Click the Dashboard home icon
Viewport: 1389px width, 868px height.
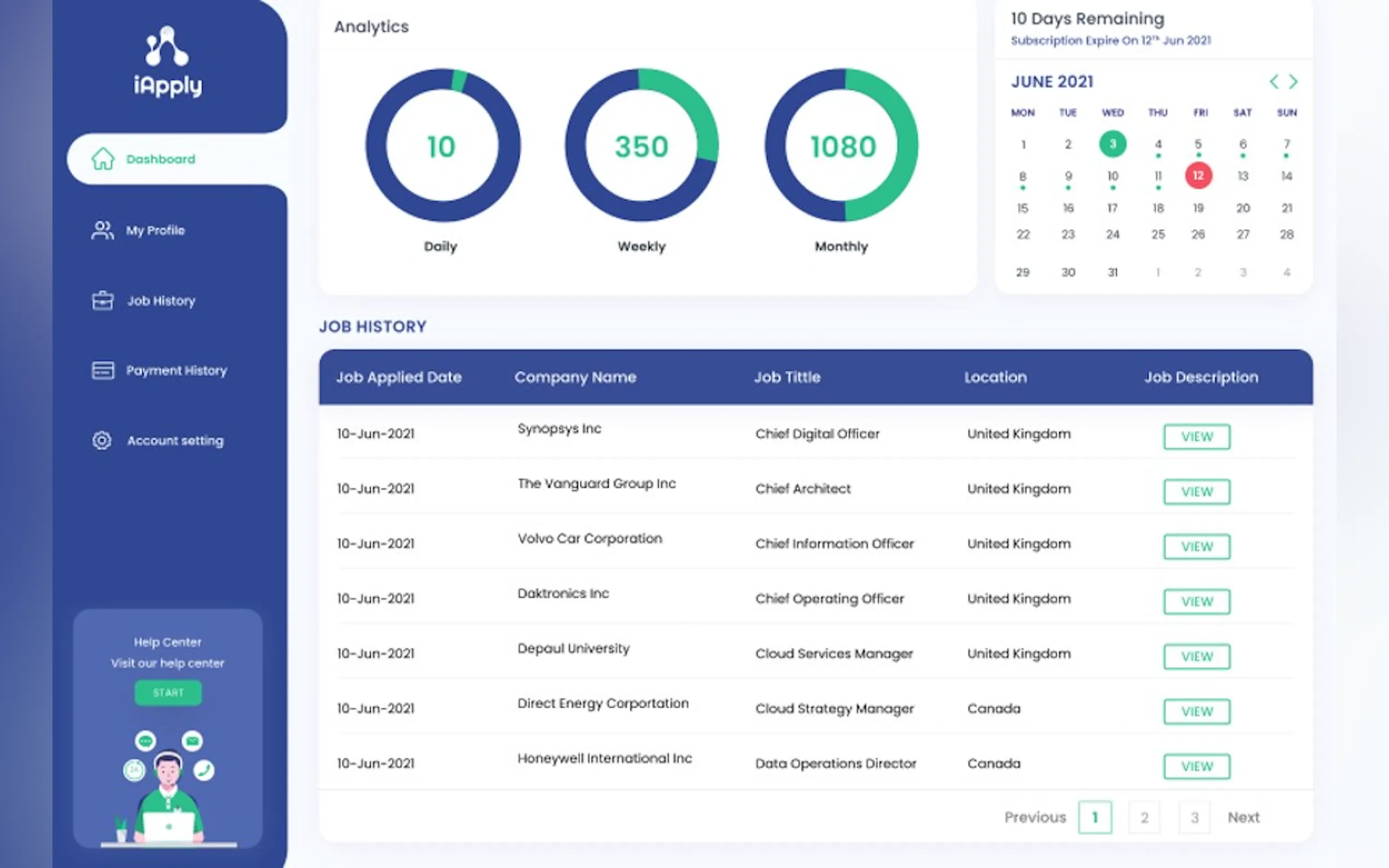(103, 159)
